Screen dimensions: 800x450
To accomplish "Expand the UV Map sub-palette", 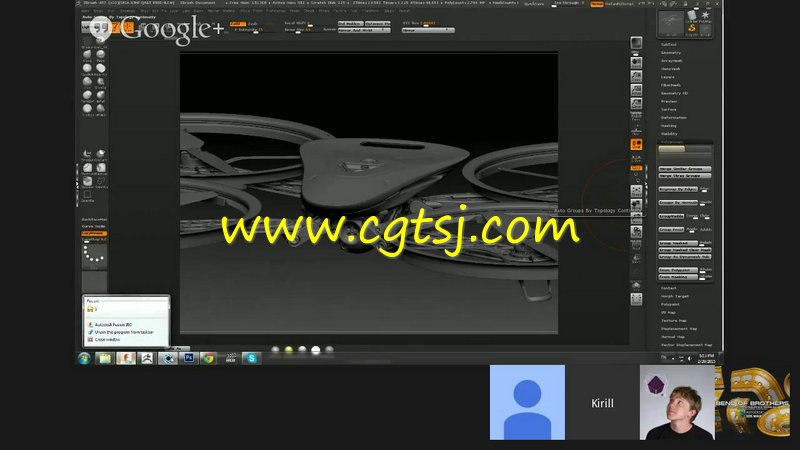I will [668, 312].
